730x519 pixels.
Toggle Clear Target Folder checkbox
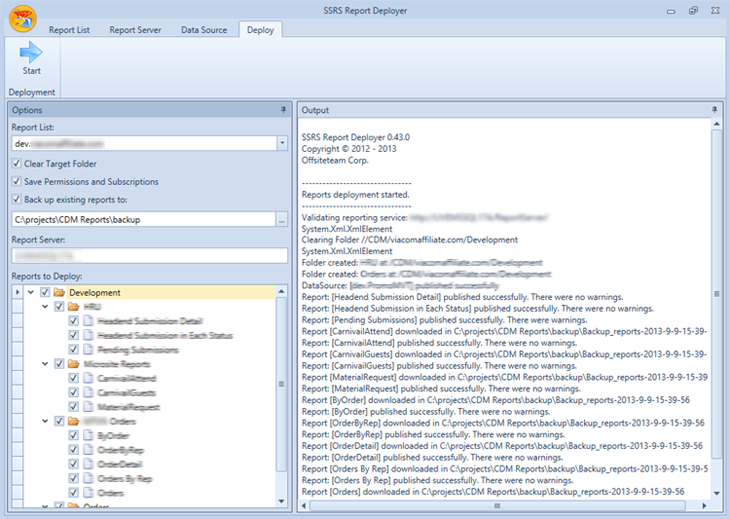click(17, 163)
